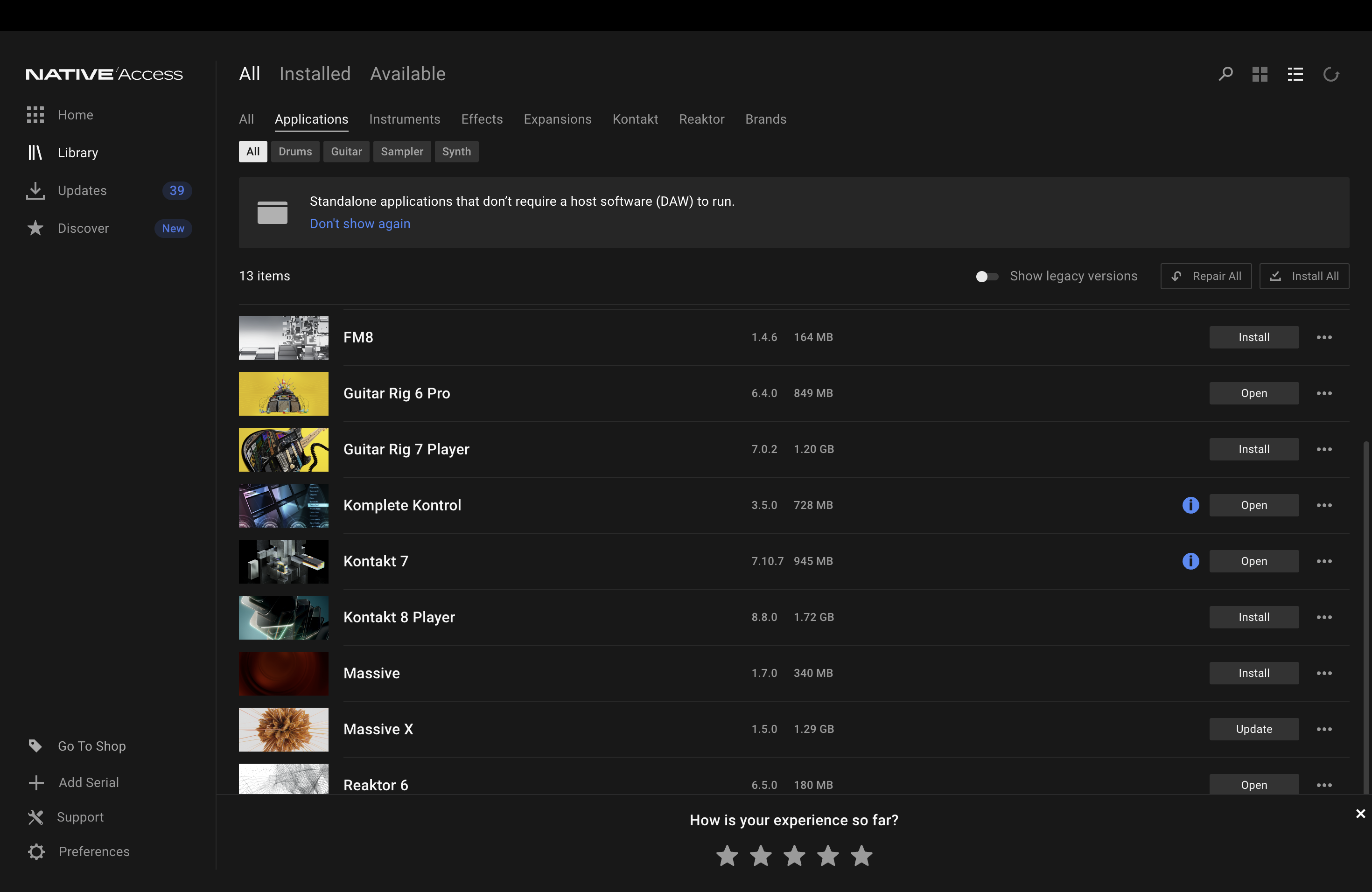Open the search magnifier icon
This screenshot has width=1372, height=892.
1225,74
